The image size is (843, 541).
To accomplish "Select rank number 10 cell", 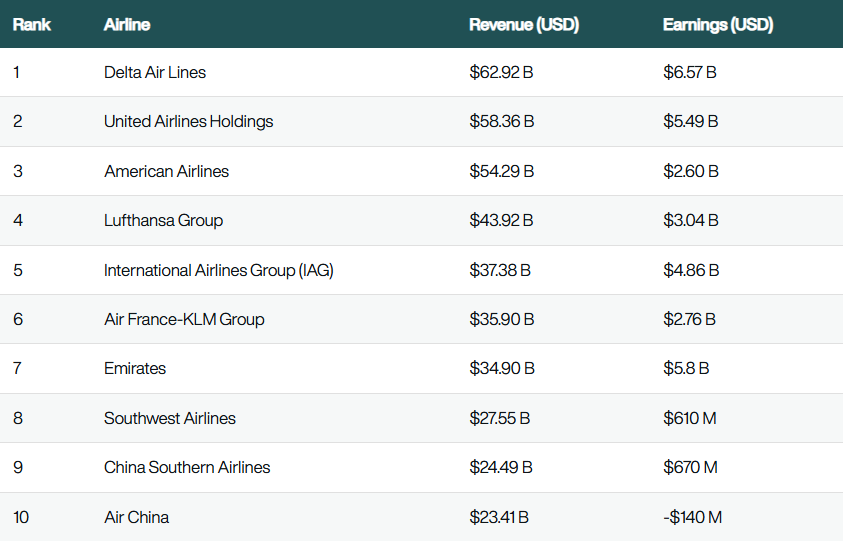I will pyautogui.click(x=21, y=517).
